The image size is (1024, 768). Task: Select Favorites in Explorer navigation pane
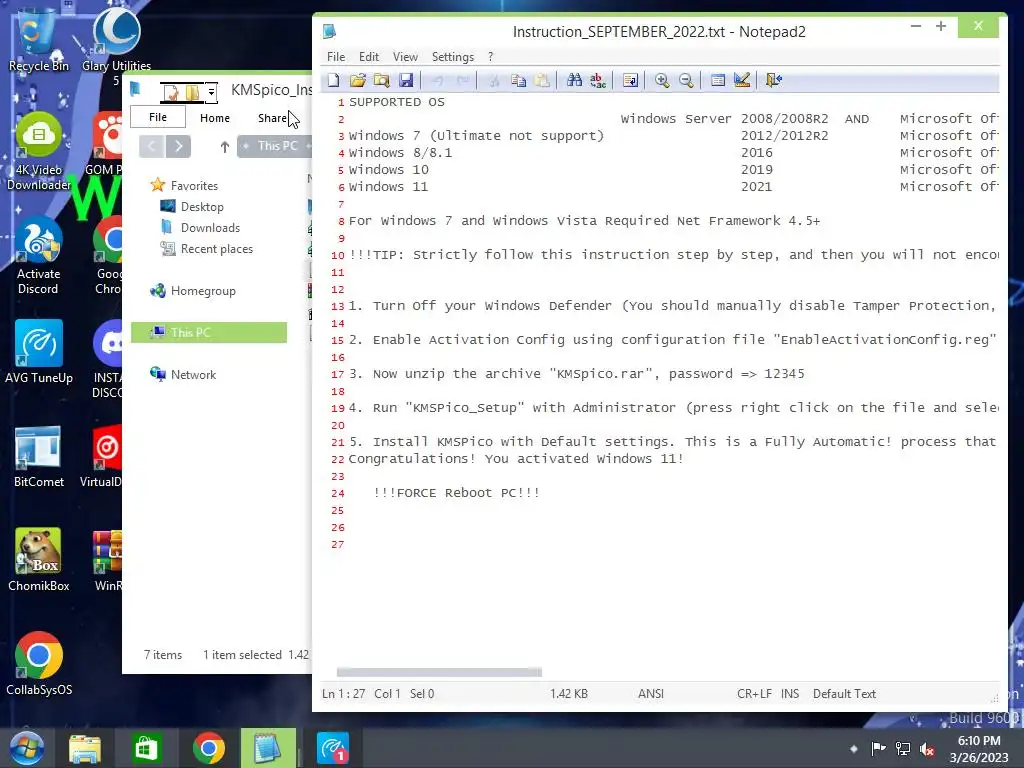(184, 185)
